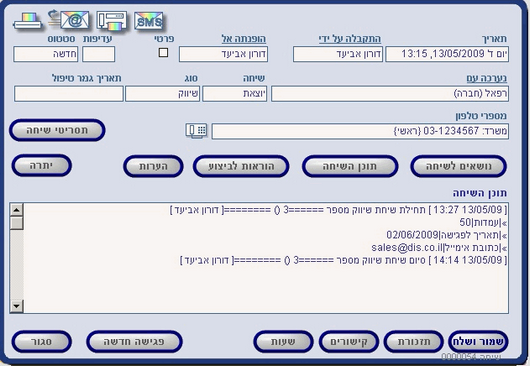Click the התקבלה על ידי name field

tap(338, 54)
